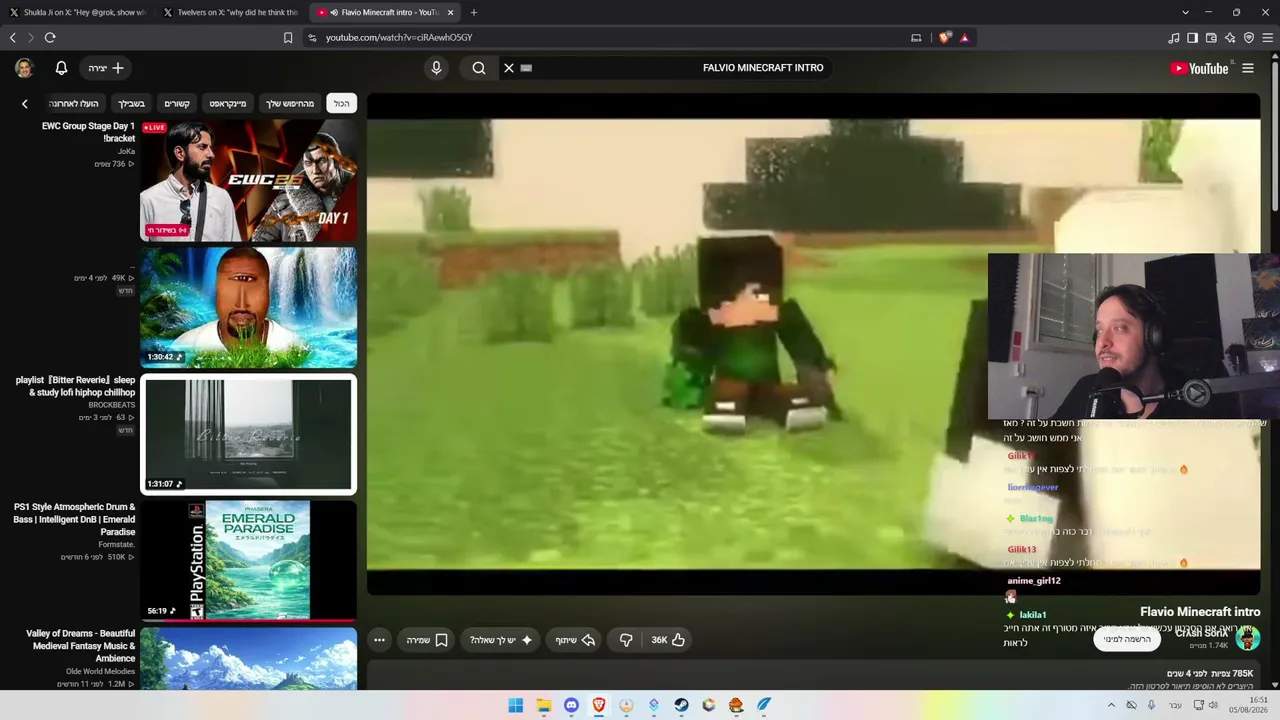Click the taskbar microphone tray icon
This screenshot has height=720, width=1280.
point(1152,705)
